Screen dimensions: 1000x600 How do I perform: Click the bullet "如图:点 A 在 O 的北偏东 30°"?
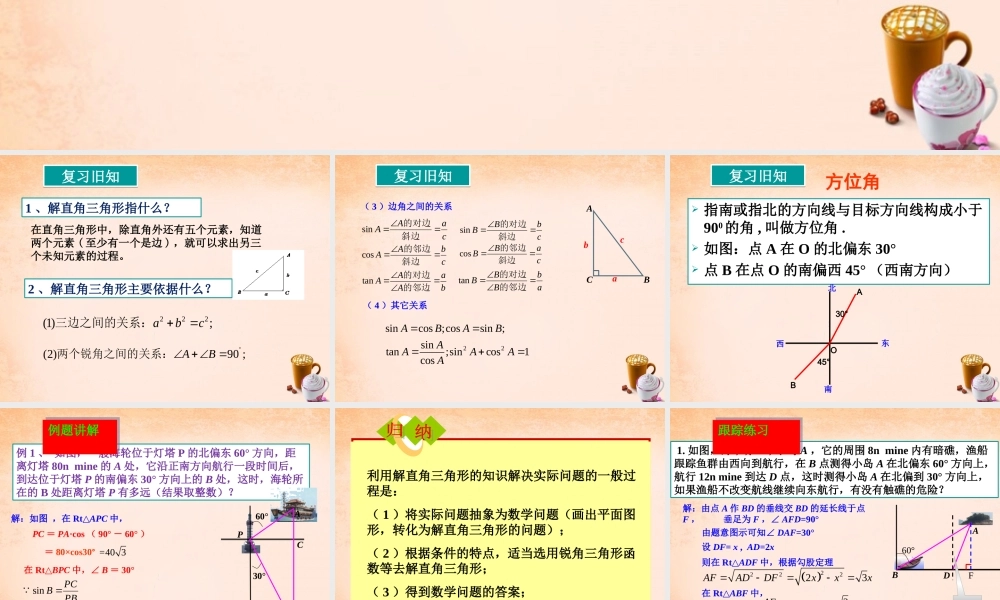pyautogui.click(x=800, y=249)
